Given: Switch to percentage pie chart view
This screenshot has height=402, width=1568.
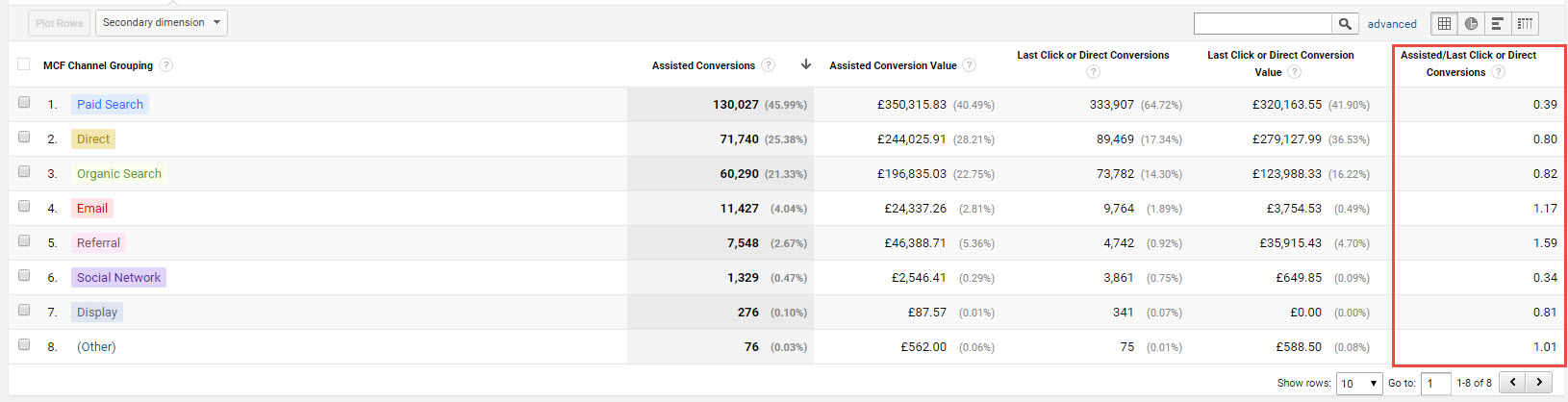Looking at the screenshot, I should coord(1471,24).
